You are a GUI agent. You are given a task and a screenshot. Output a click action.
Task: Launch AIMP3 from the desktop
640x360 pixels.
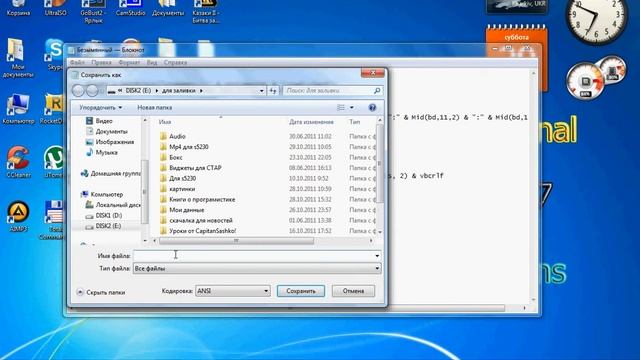tap(18, 216)
